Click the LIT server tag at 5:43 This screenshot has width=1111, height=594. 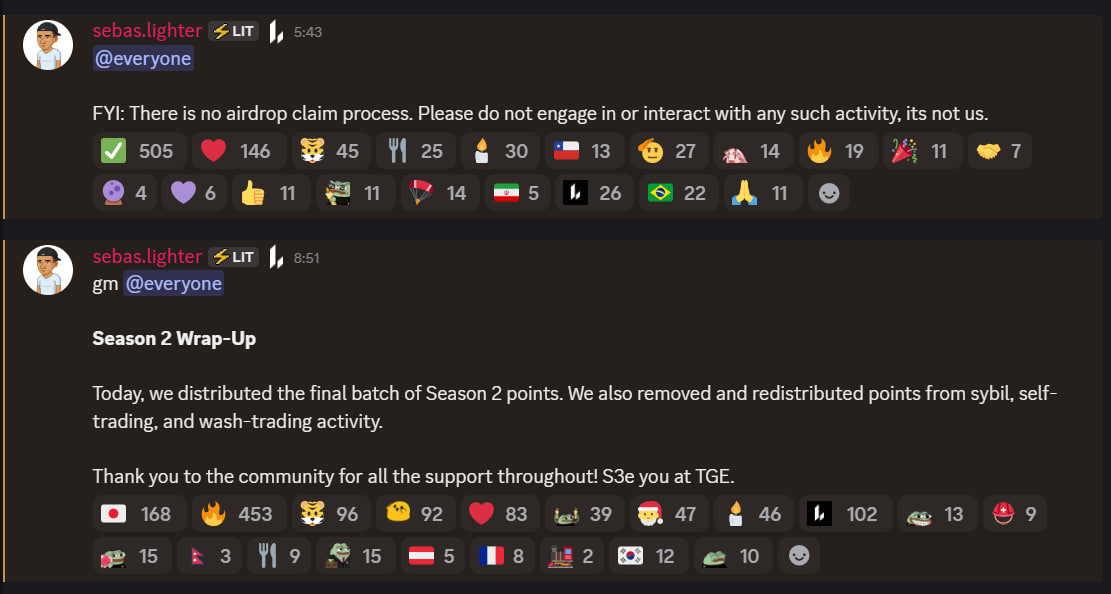click(233, 32)
